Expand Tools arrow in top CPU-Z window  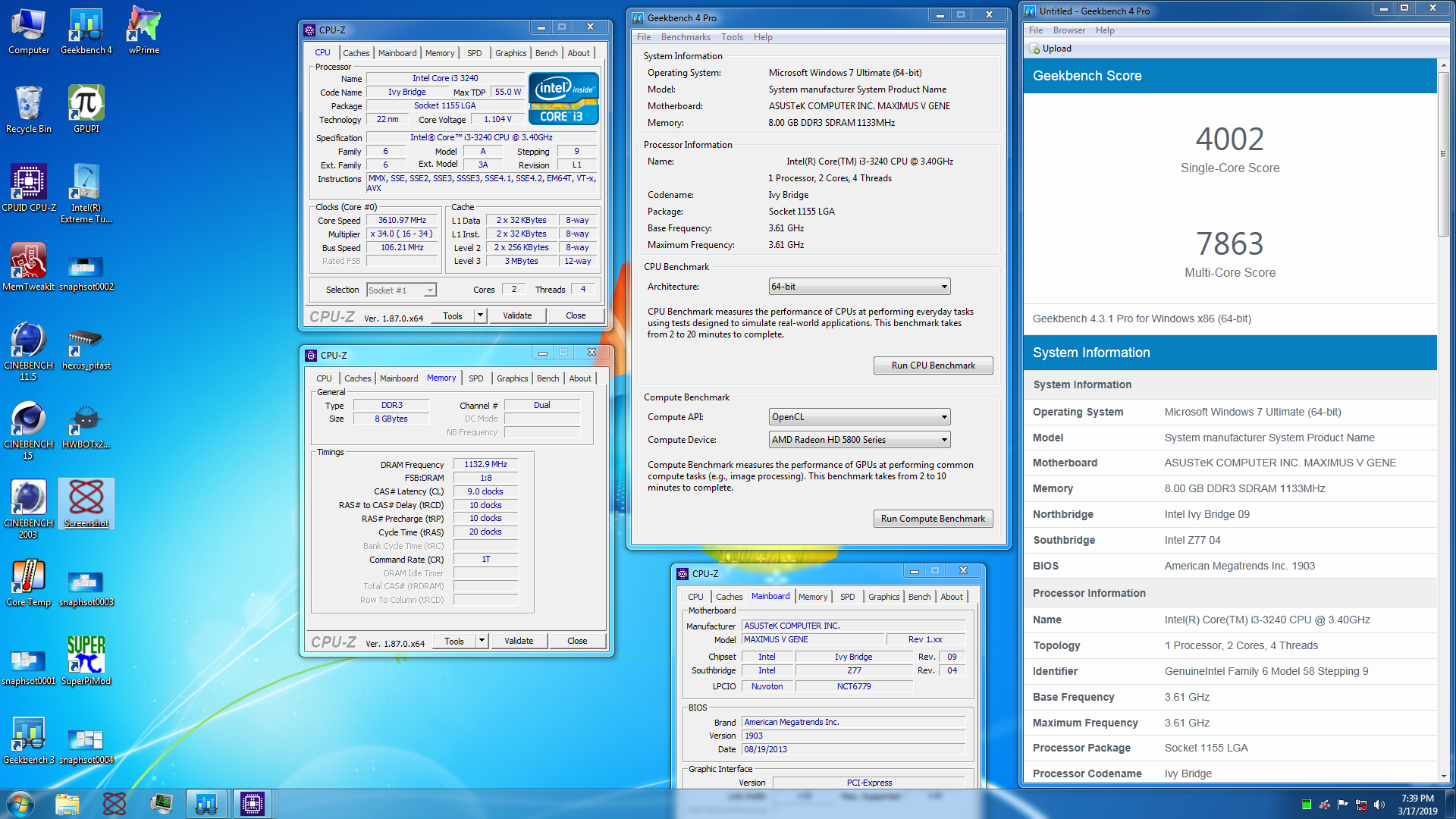[x=480, y=315]
